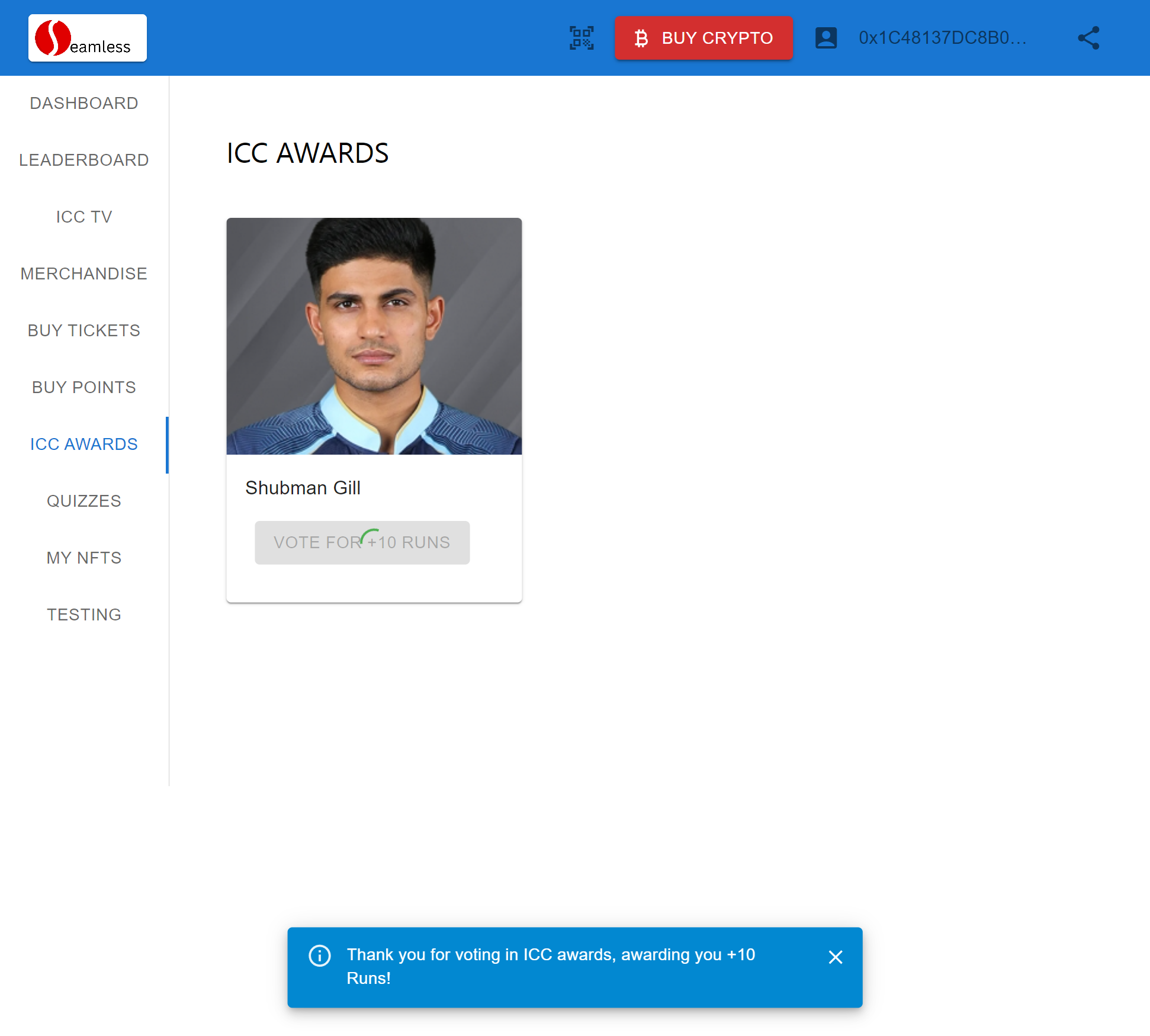
Task: Open BUY TICKETS page
Action: [x=84, y=330]
